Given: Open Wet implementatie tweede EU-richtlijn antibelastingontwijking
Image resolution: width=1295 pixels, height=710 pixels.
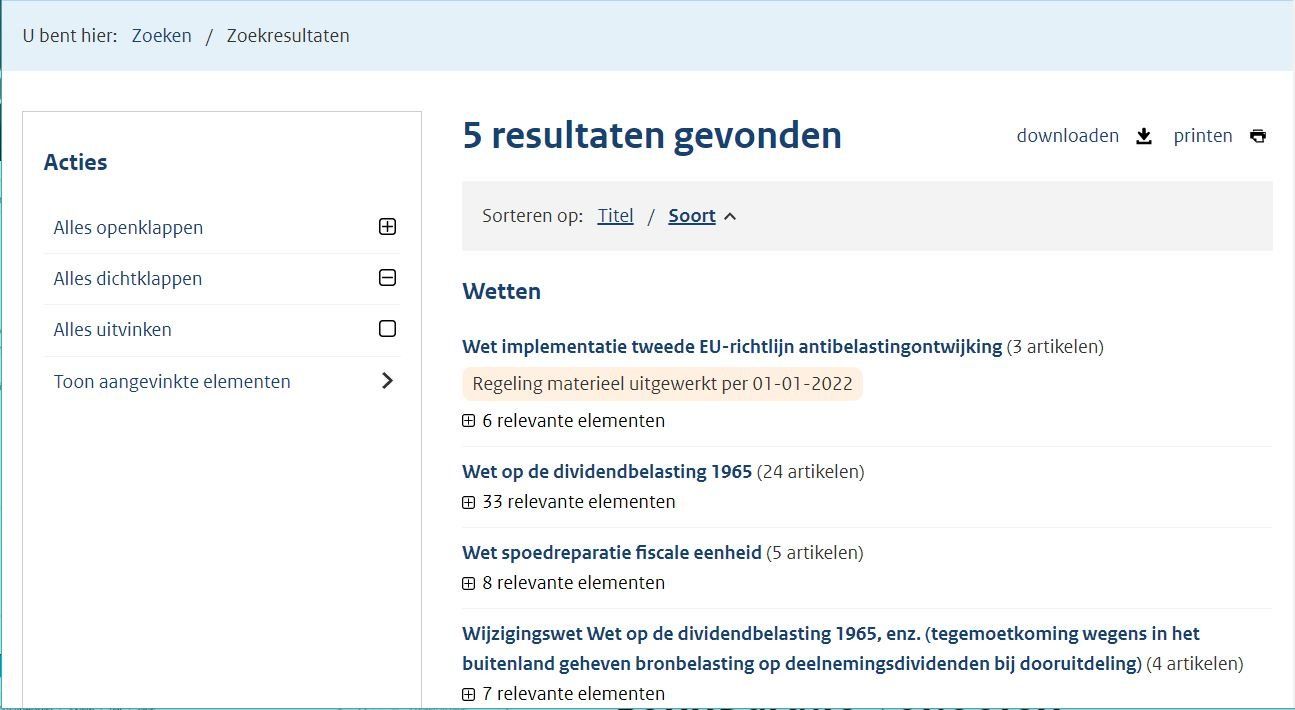Looking at the screenshot, I should click(x=732, y=347).
